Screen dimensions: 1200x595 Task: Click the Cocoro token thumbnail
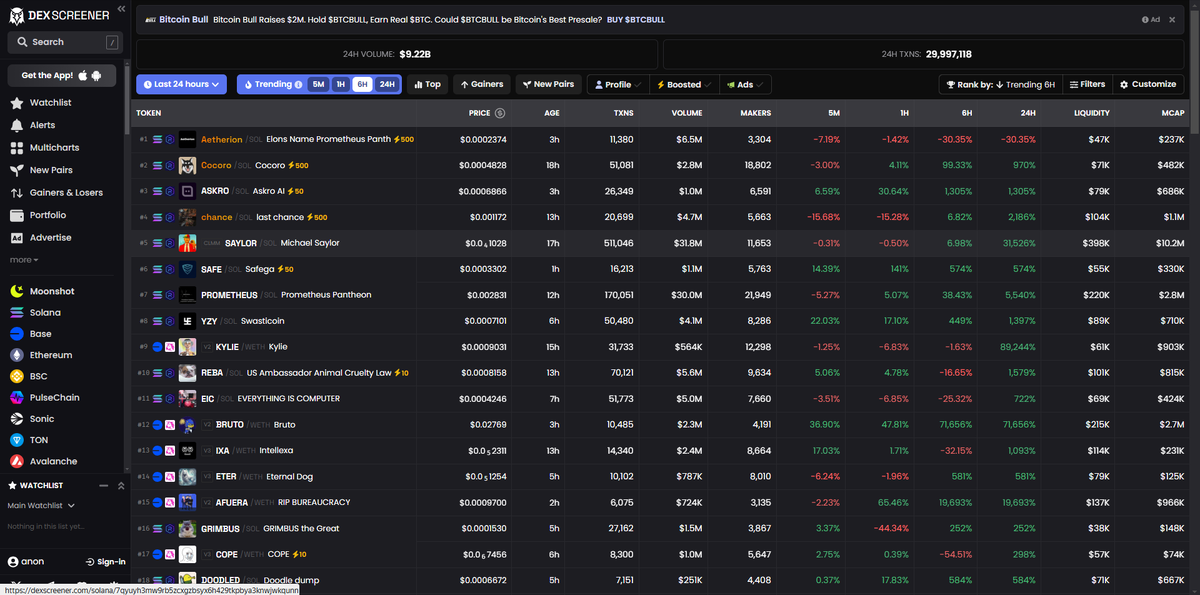188,165
